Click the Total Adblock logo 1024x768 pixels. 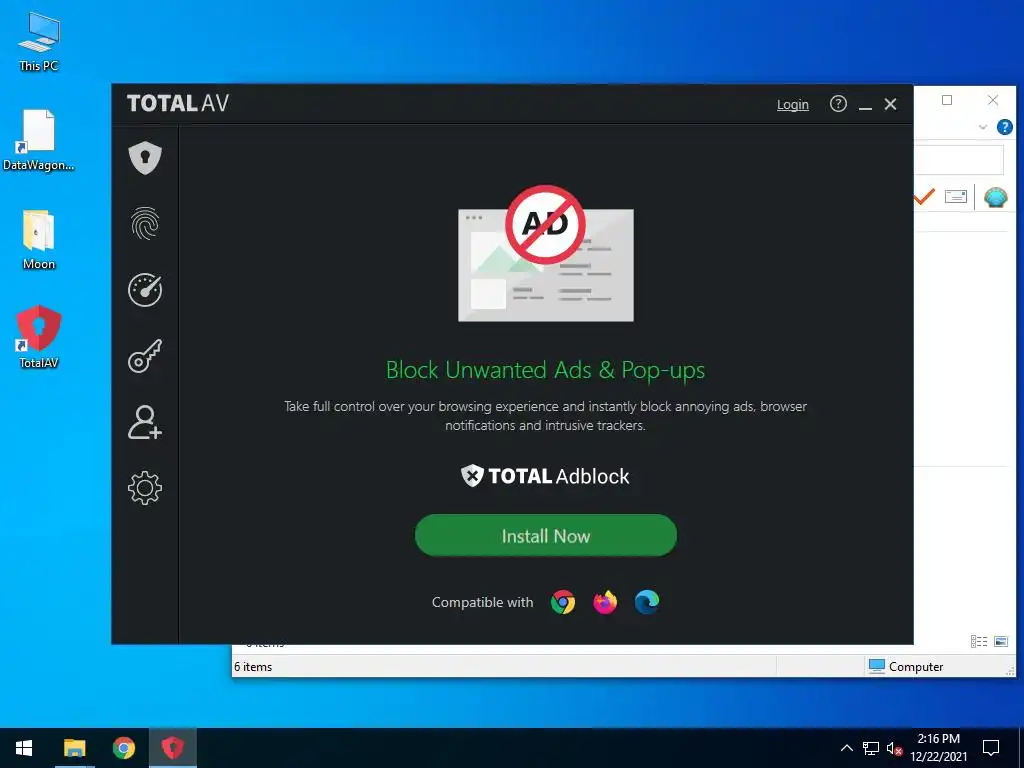(545, 476)
